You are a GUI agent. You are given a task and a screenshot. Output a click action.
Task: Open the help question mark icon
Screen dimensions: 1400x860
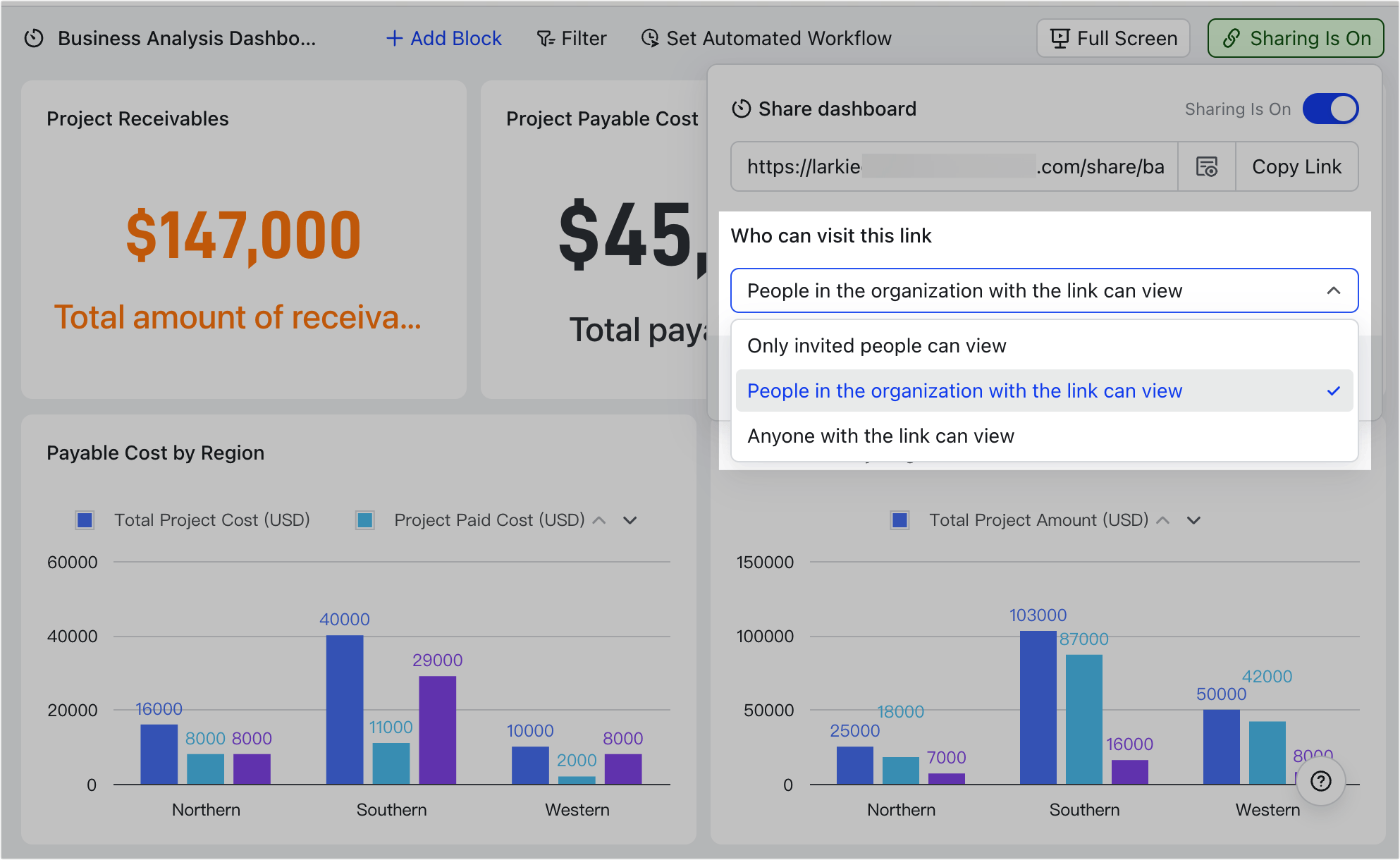1321,781
